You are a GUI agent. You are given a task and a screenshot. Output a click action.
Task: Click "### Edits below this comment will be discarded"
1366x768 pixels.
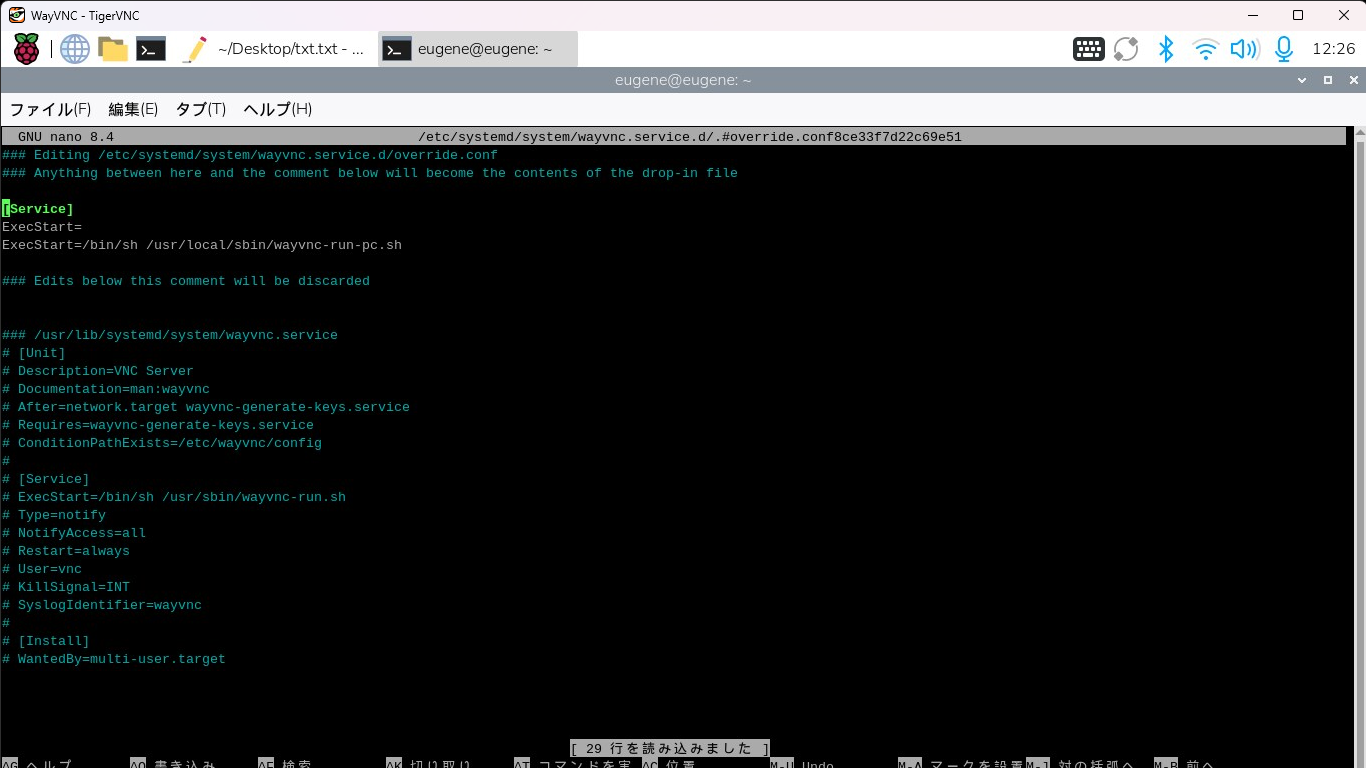tap(186, 281)
